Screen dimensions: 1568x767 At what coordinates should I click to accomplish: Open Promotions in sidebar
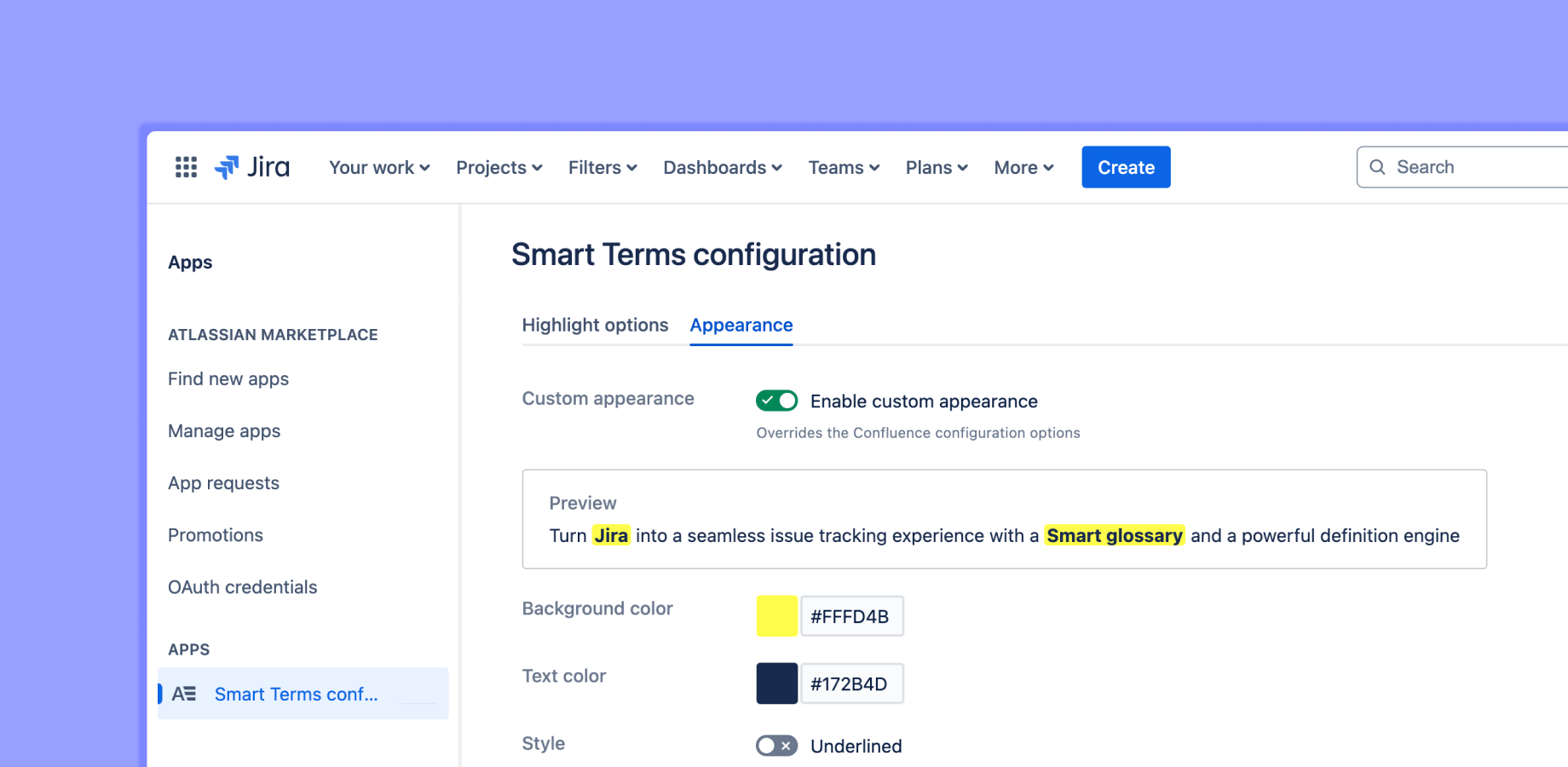216,534
